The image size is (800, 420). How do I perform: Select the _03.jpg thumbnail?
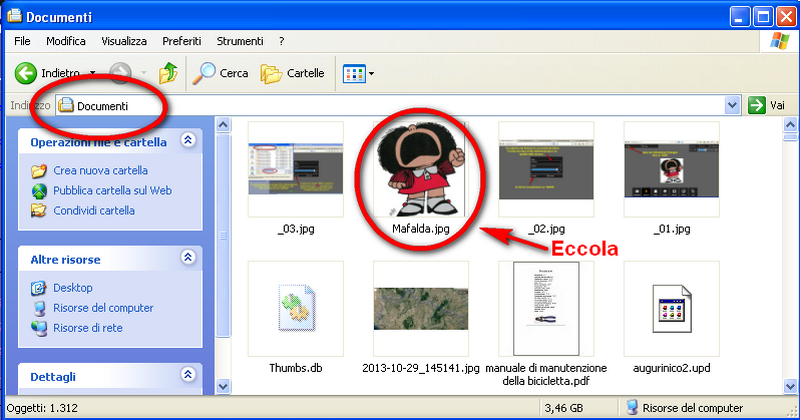click(295, 169)
